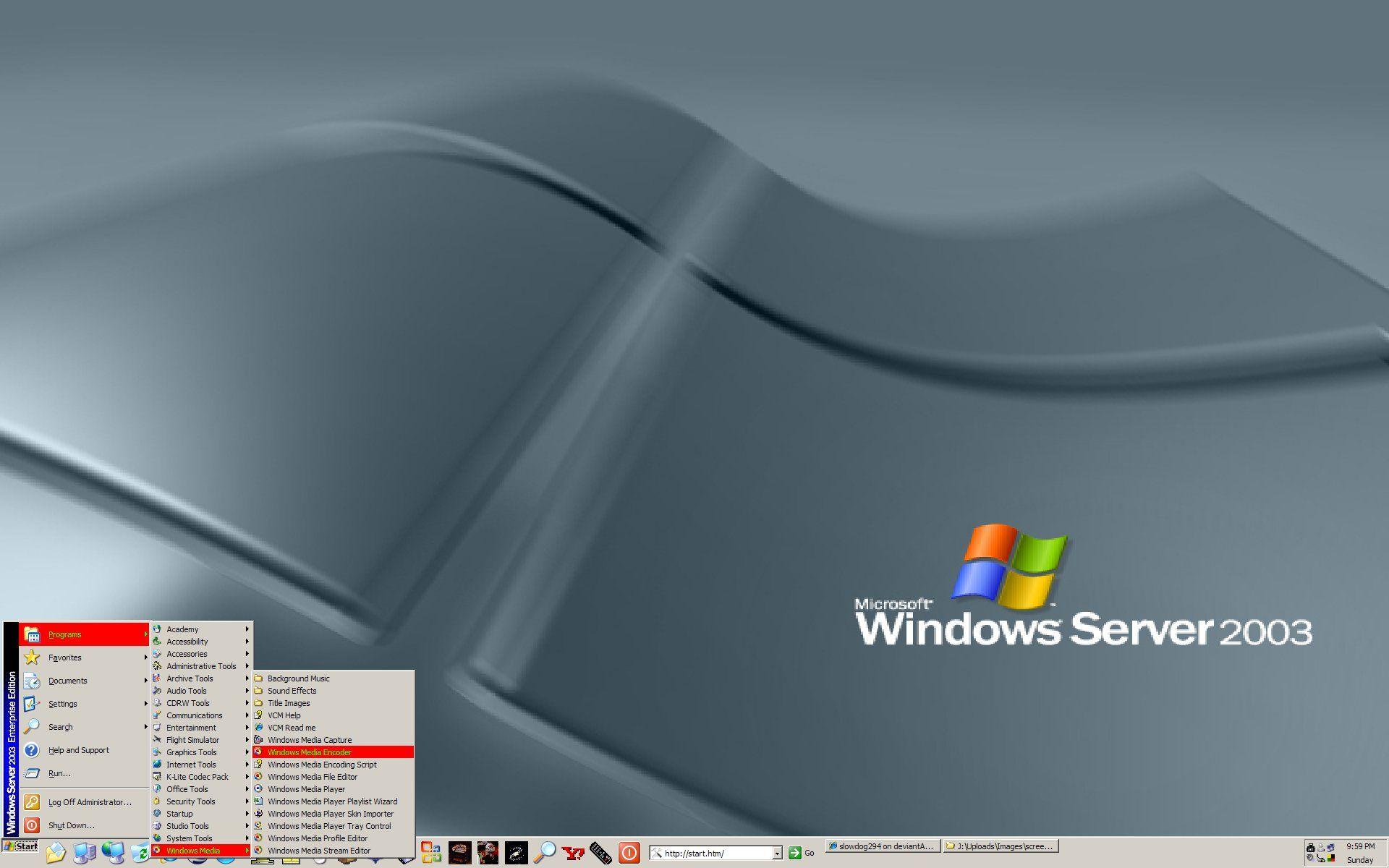The height and width of the screenshot is (868, 1389).
Task: Select Windows Media File Editor
Action: [312, 776]
